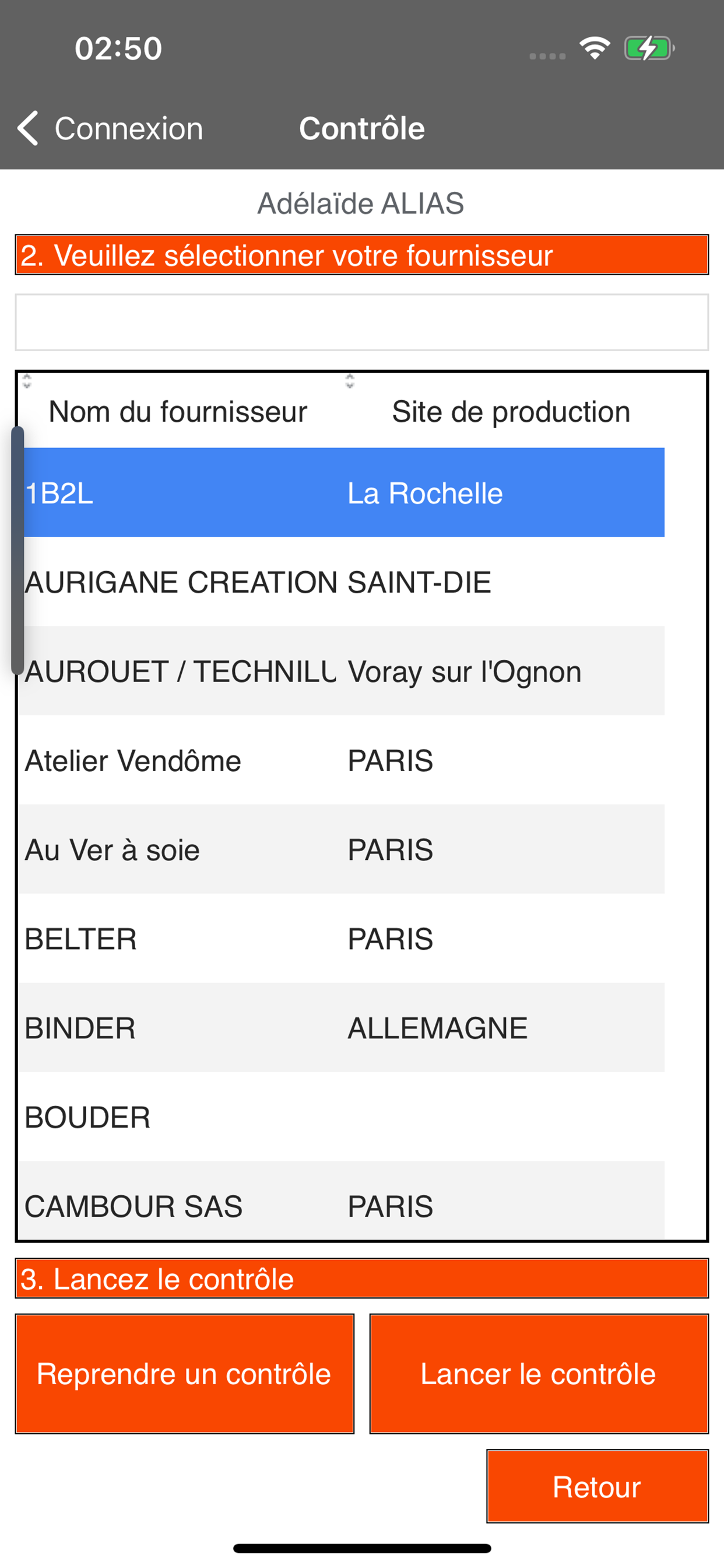Click the supplier search input field
The height and width of the screenshot is (1568, 724).
click(x=362, y=323)
